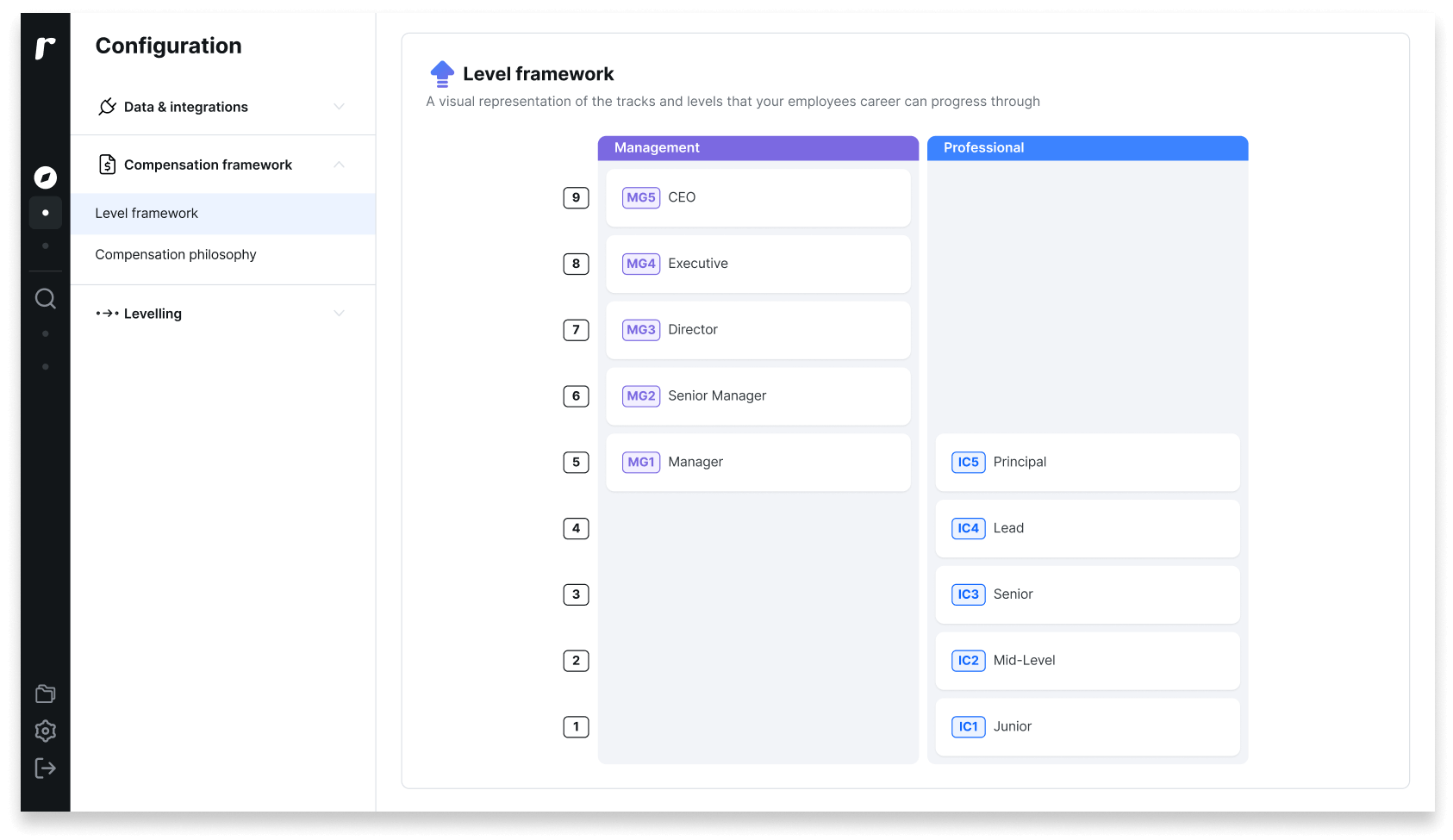Open the settings gear icon

46,731
